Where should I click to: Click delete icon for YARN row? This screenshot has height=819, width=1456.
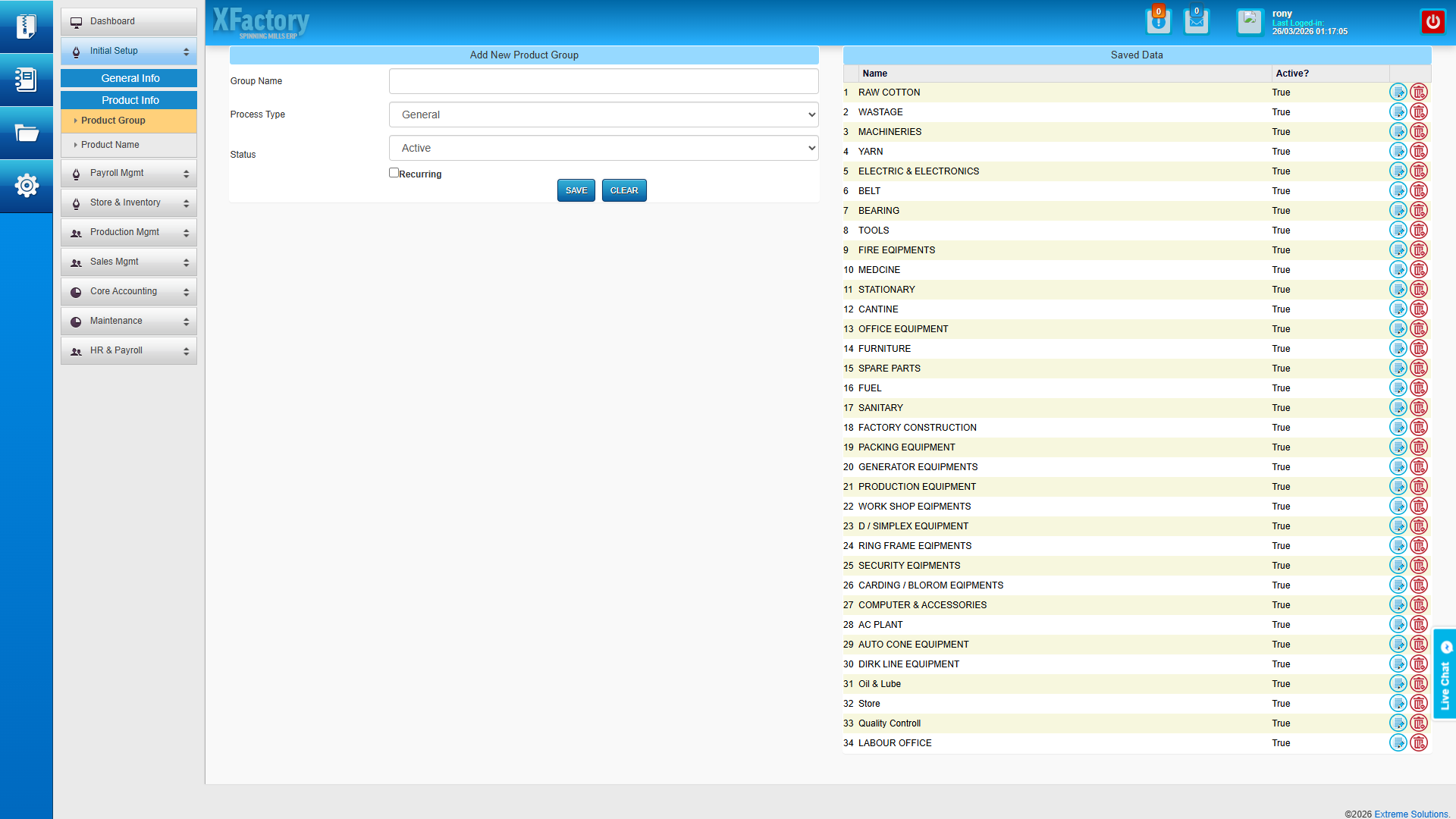pos(1419,152)
